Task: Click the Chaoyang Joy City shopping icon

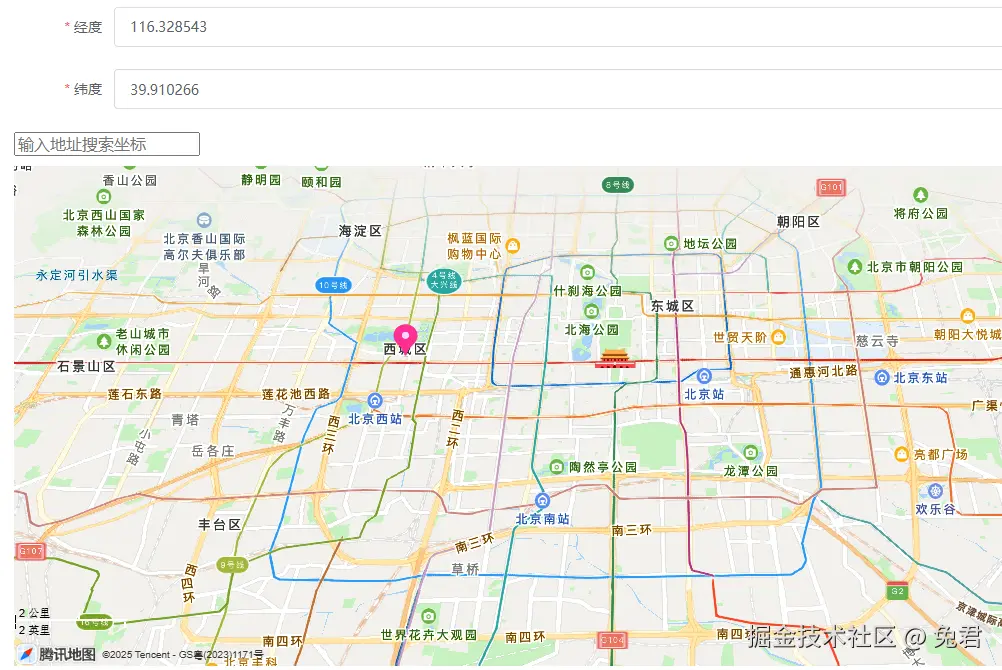Action: (x=967, y=315)
